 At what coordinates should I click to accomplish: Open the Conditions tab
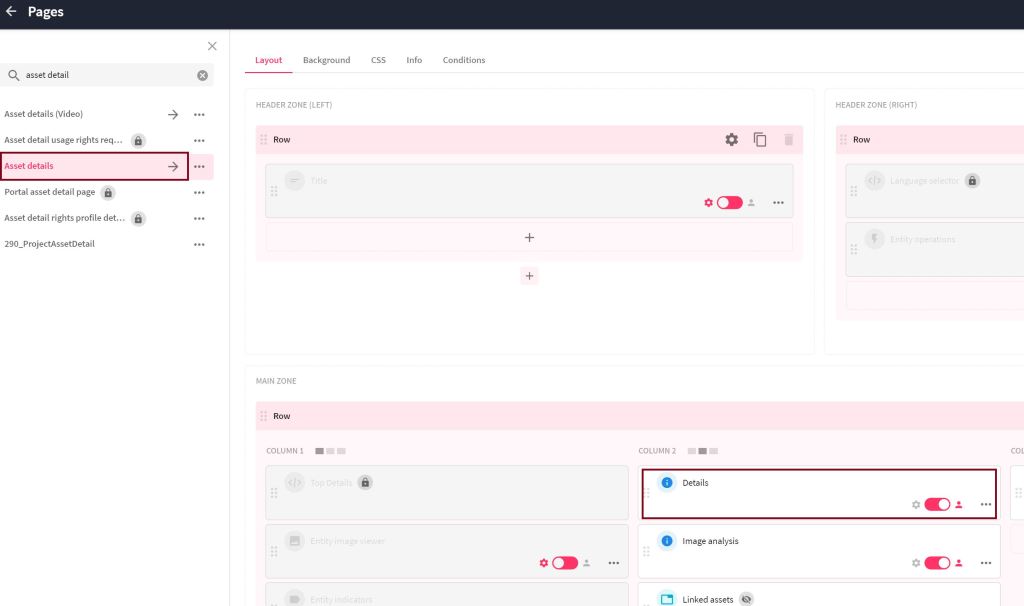pyautogui.click(x=464, y=60)
